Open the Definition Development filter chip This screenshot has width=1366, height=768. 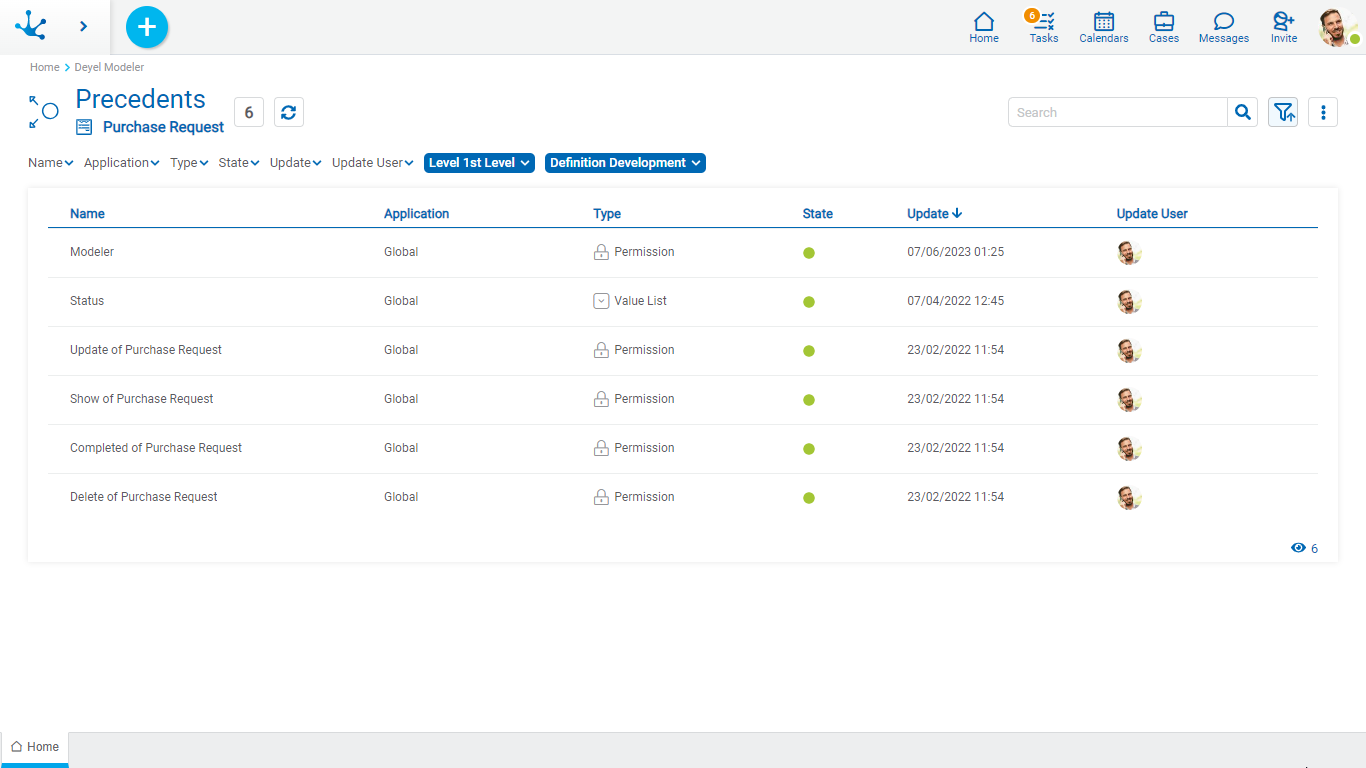point(626,163)
